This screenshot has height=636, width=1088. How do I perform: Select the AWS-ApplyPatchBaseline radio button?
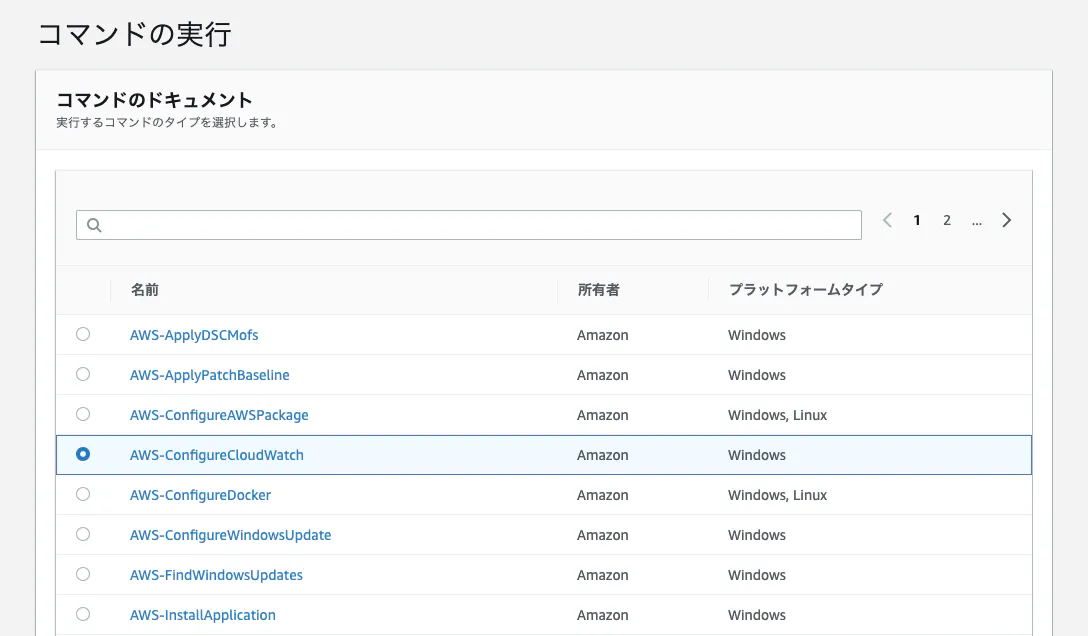tap(83, 374)
